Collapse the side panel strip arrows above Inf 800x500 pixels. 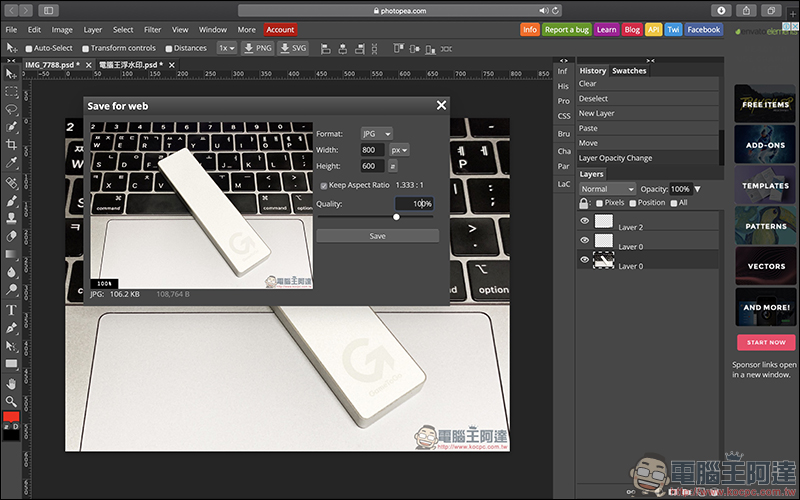point(564,61)
